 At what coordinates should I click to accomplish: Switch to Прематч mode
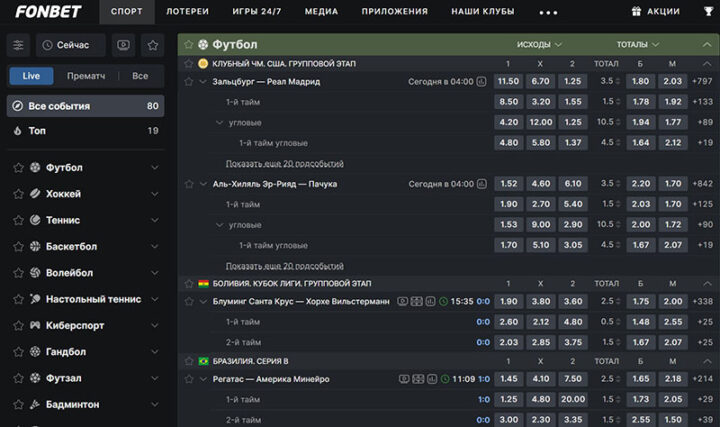point(86,76)
